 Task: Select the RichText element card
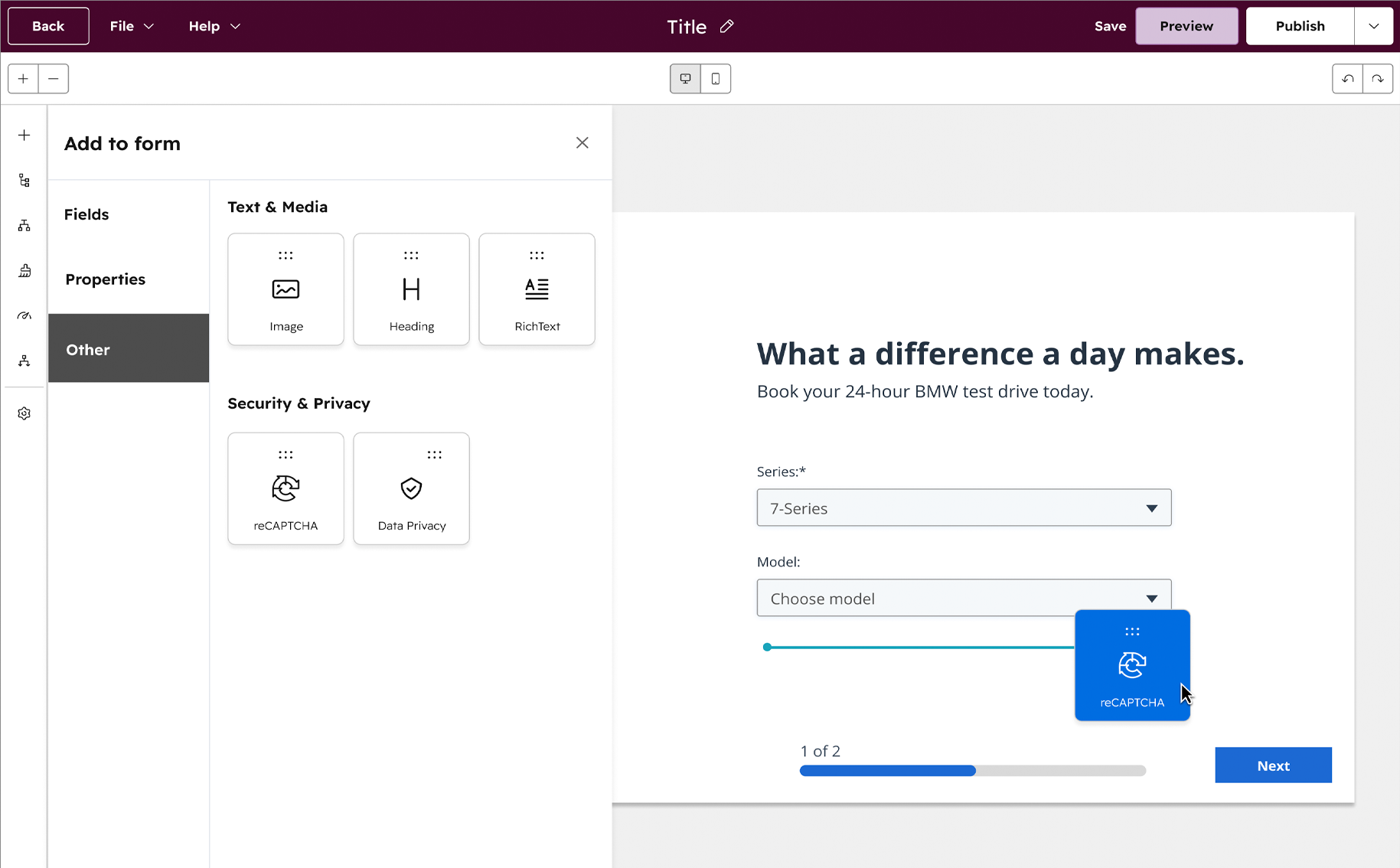[x=537, y=289]
